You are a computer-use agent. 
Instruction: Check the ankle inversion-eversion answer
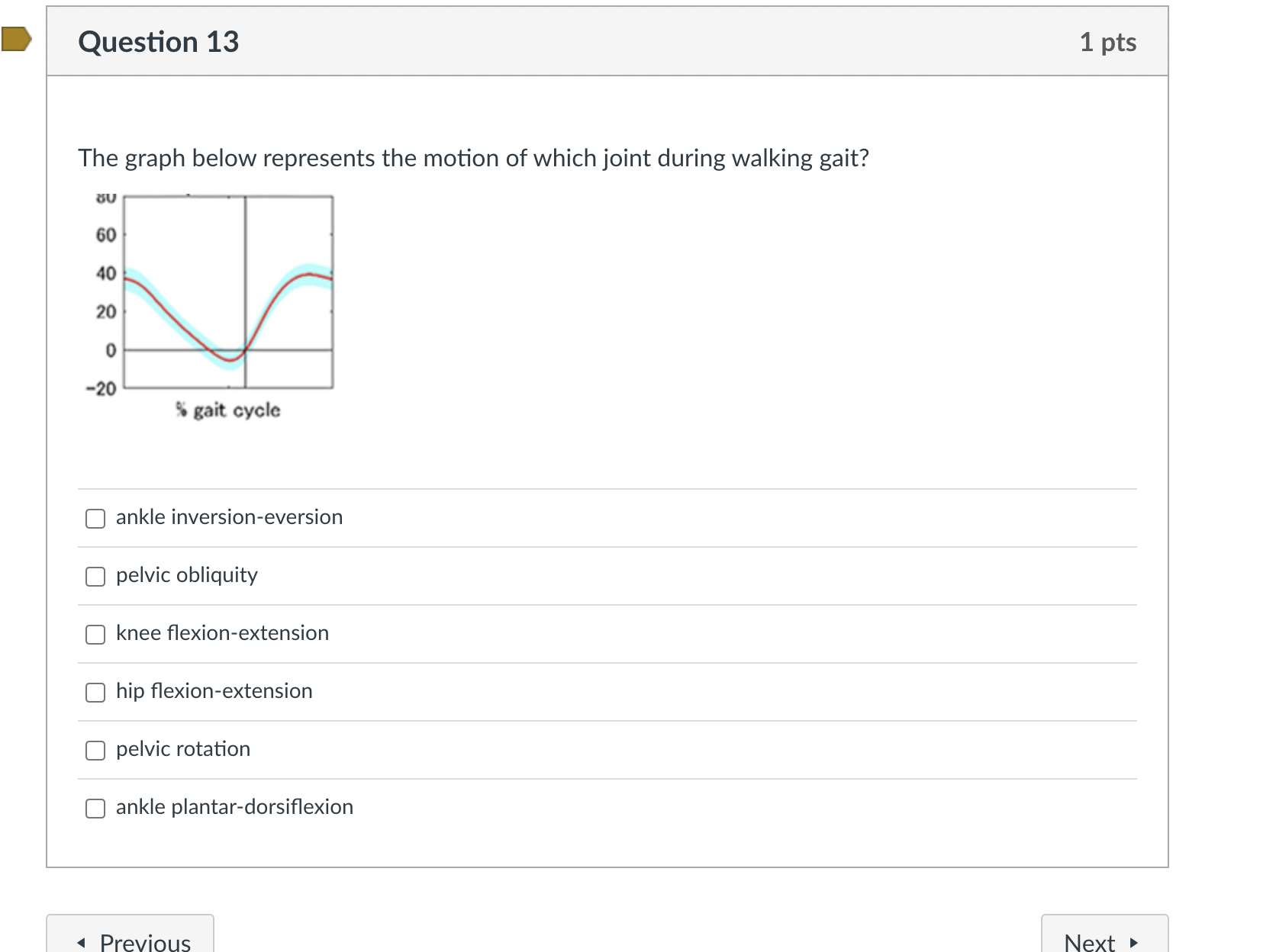click(x=95, y=518)
